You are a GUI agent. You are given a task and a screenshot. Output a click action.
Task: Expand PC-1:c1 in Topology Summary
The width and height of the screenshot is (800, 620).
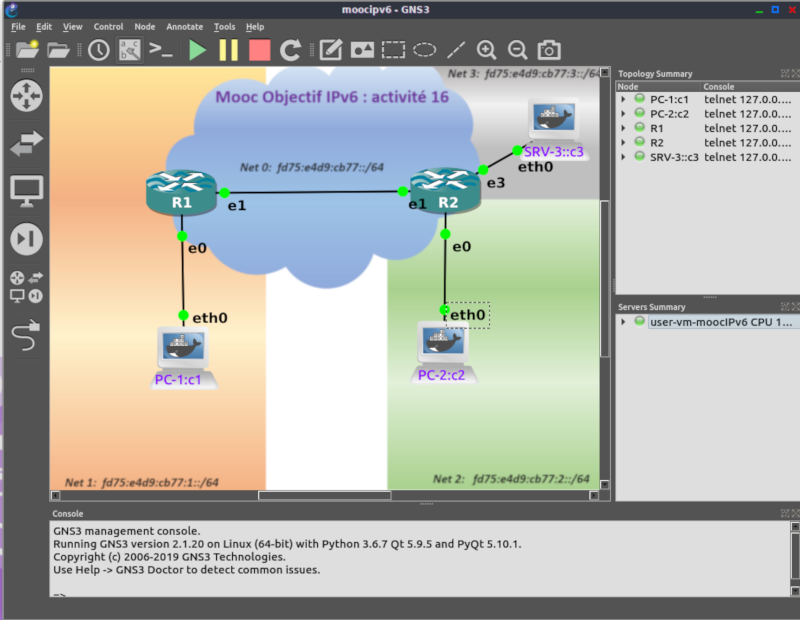point(623,100)
